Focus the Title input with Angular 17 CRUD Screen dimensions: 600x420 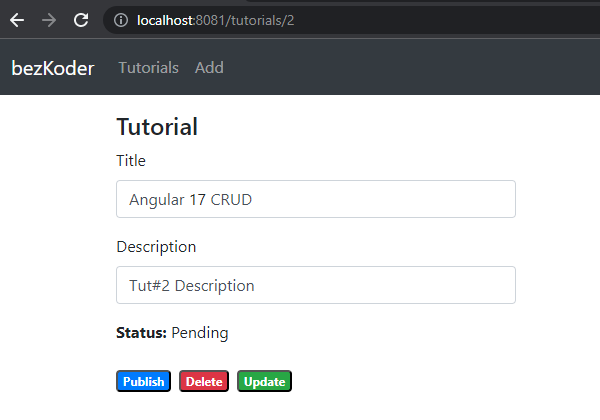point(316,199)
